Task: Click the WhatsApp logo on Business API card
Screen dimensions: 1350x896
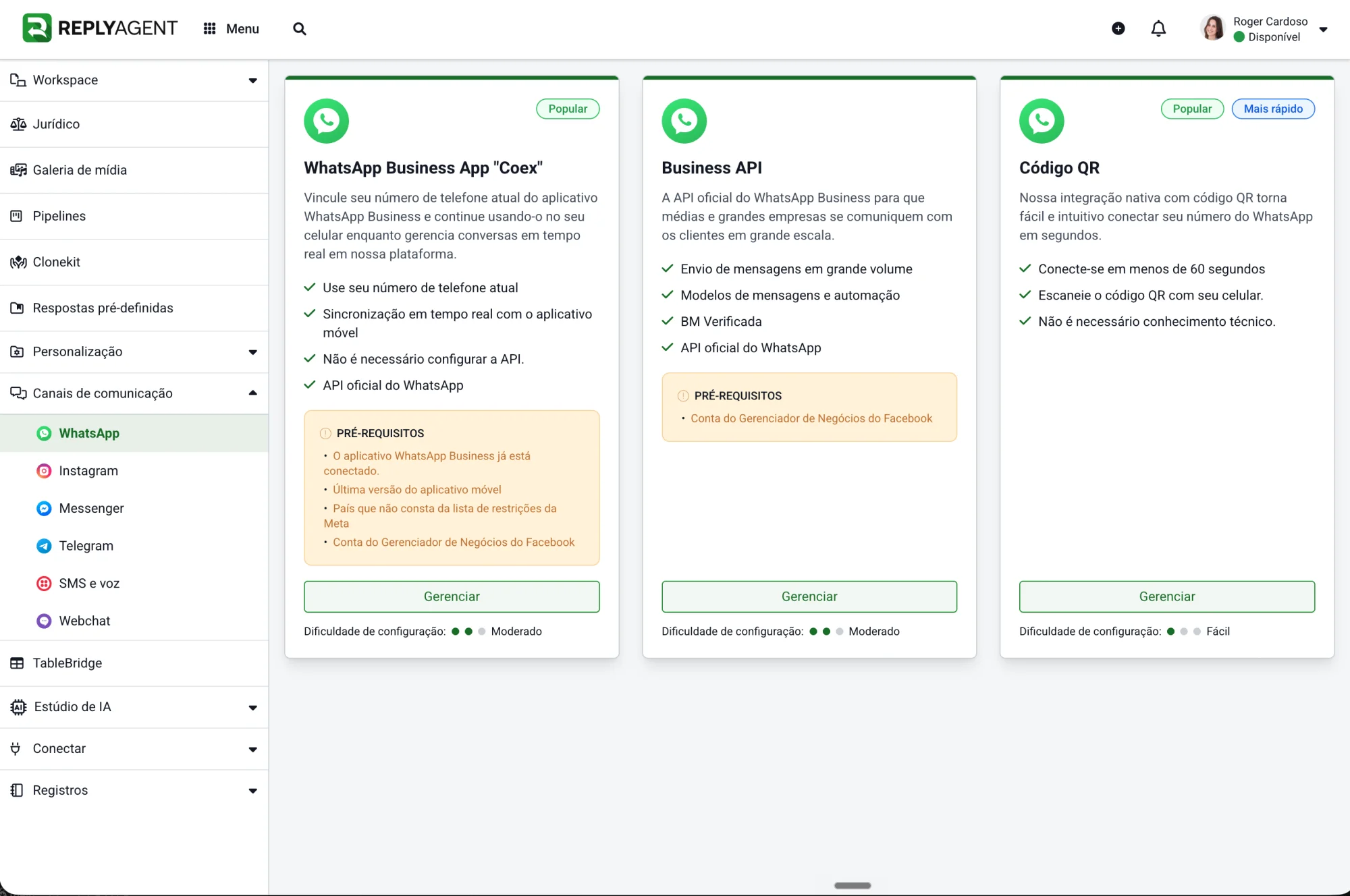Action: click(x=684, y=121)
